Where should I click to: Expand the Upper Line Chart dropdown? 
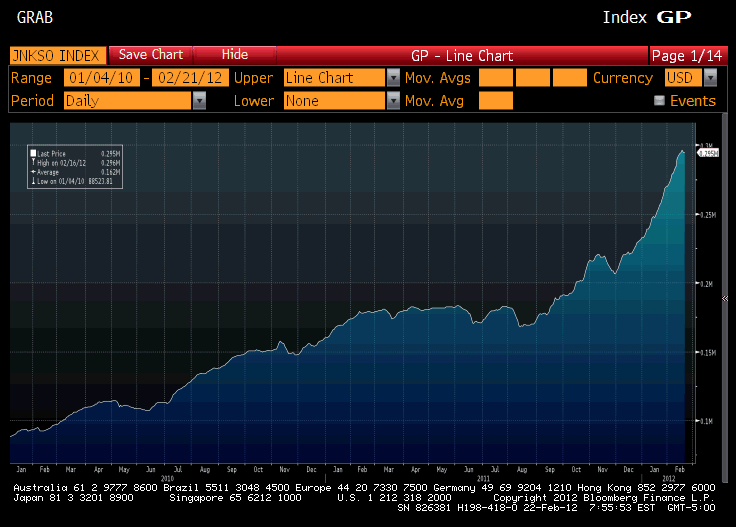coord(393,78)
